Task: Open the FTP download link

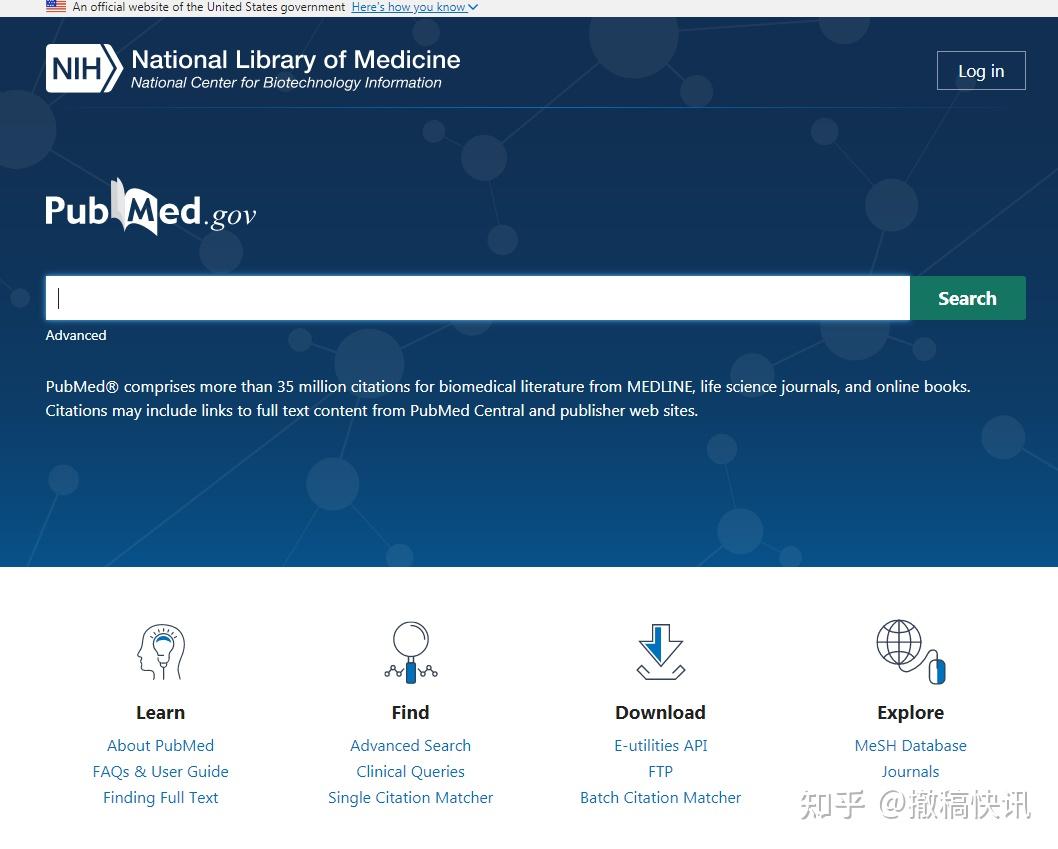Action: coord(661,771)
